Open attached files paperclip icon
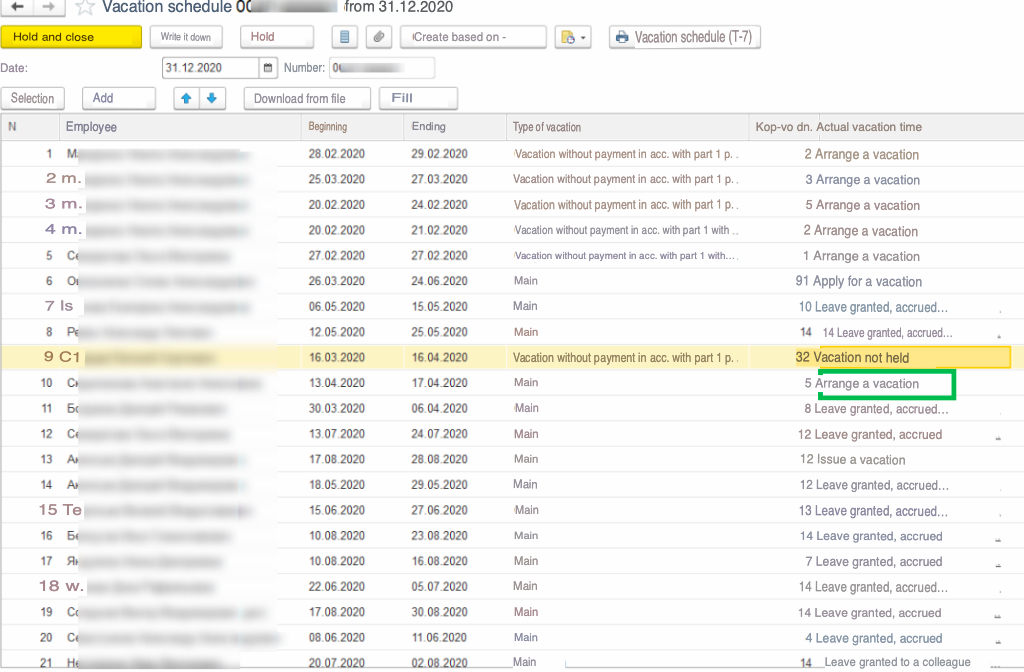Image resolution: width=1024 pixels, height=672 pixels. click(x=378, y=37)
